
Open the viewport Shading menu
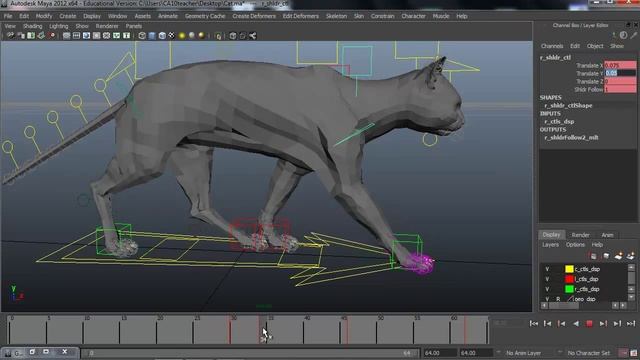(33, 26)
